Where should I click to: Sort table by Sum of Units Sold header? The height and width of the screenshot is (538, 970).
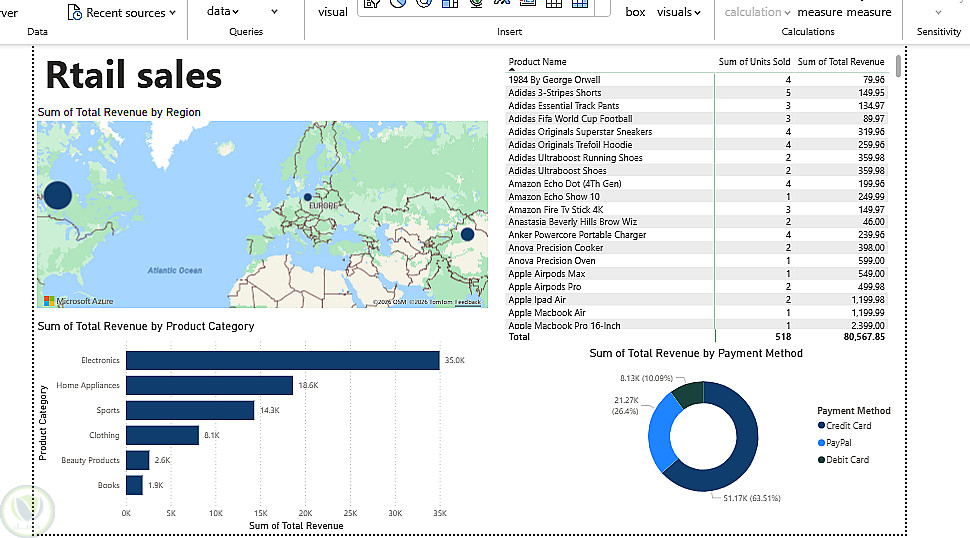coord(754,62)
